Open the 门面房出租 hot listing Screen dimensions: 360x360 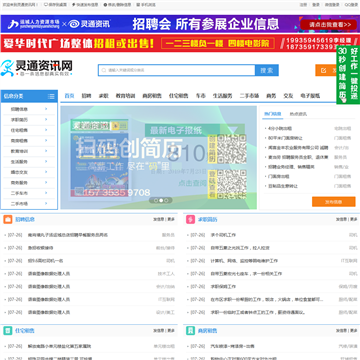click(x=279, y=176)
